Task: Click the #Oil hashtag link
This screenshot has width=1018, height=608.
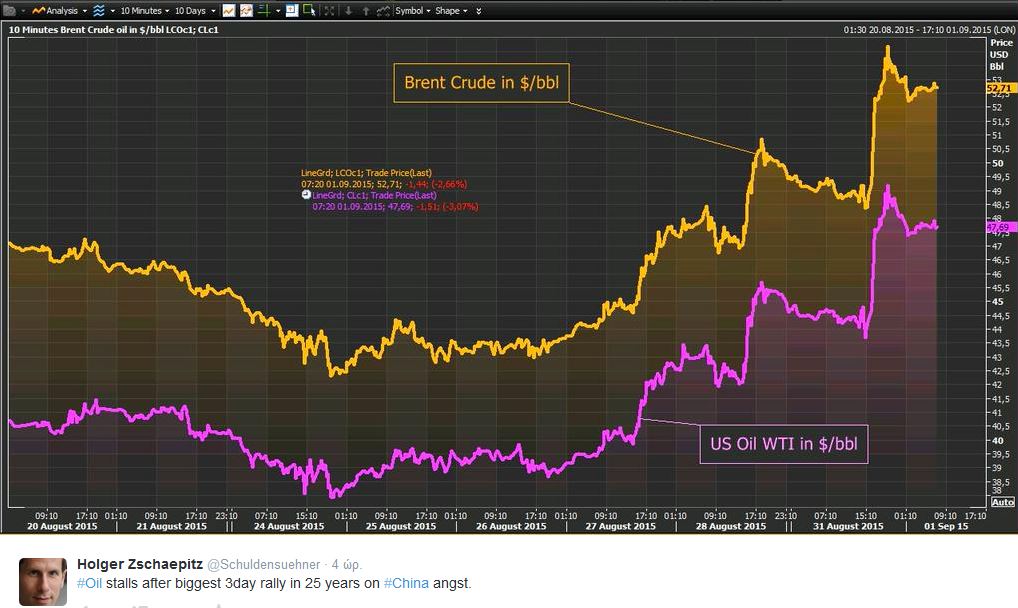Action: [x=89, y=583]
